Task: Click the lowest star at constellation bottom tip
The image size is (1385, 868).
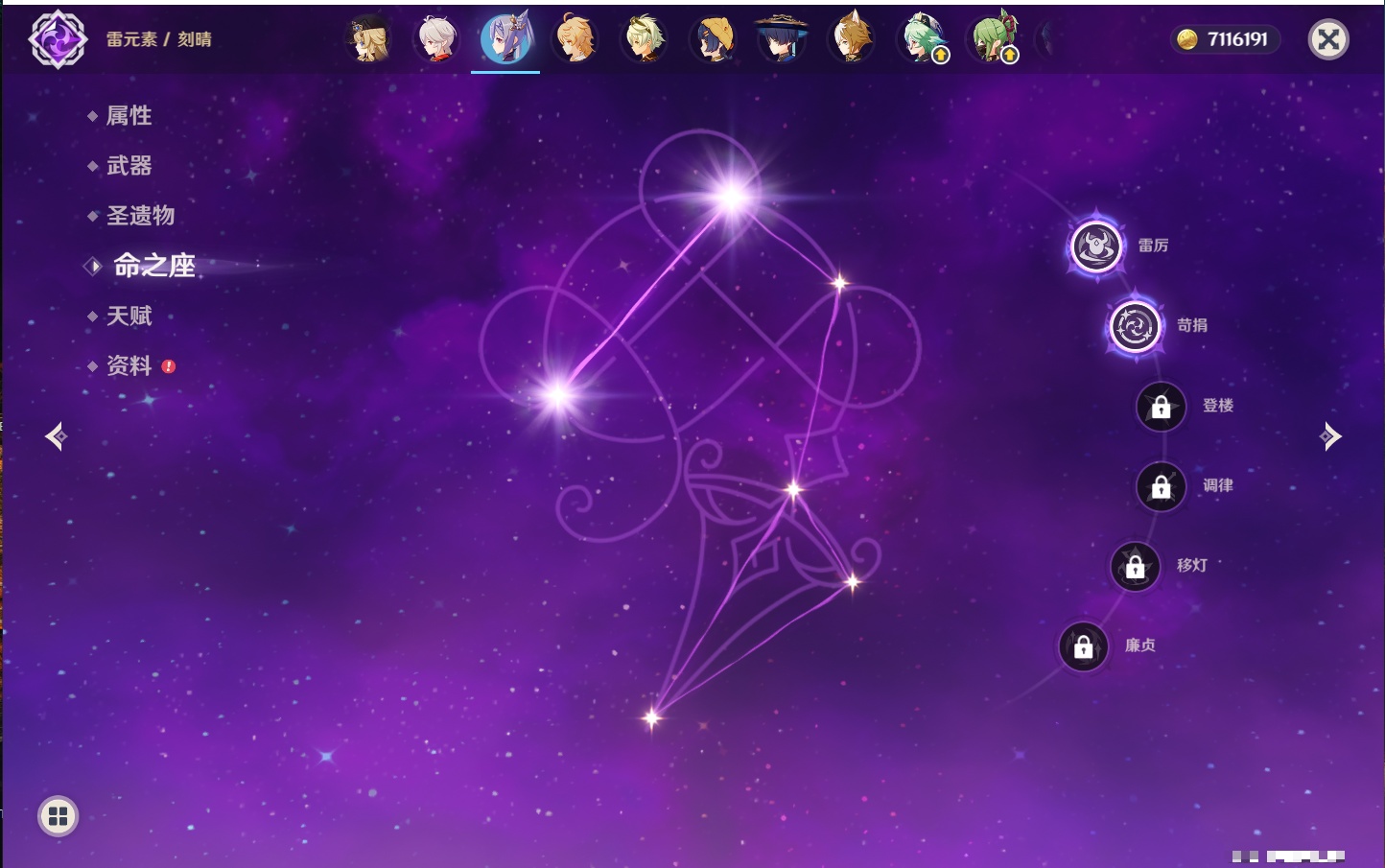Action: (652, 717)
